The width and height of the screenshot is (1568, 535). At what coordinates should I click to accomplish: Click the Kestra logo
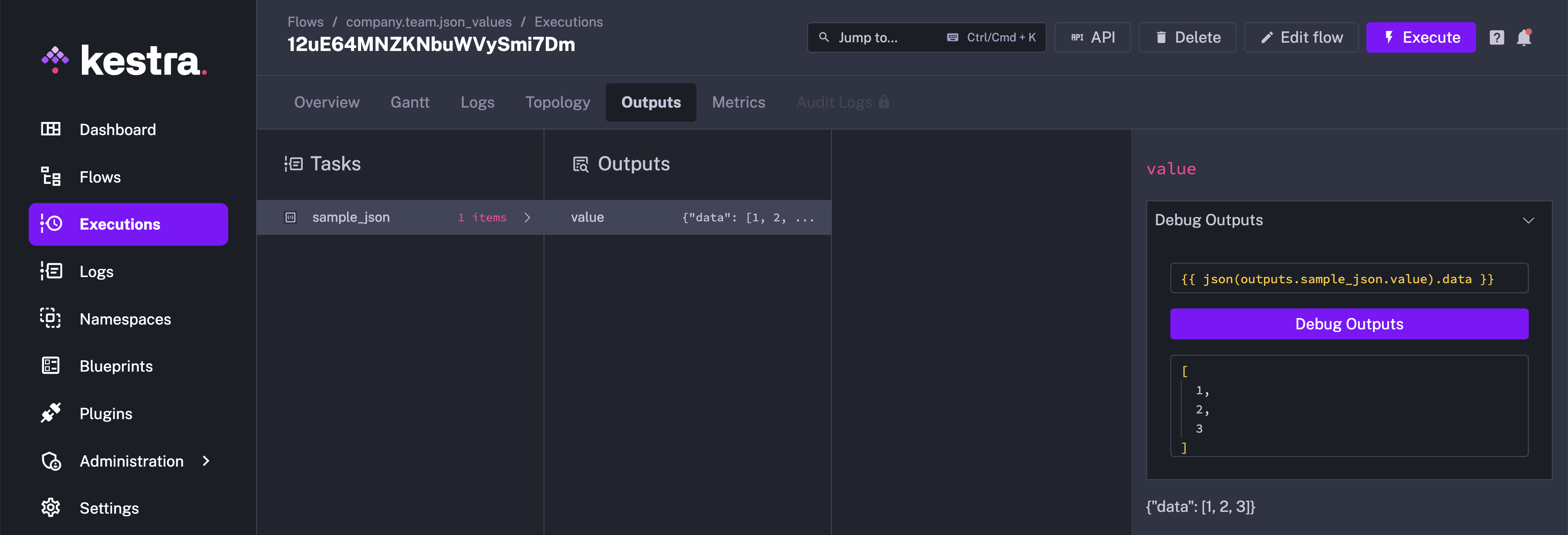point(124,59)
